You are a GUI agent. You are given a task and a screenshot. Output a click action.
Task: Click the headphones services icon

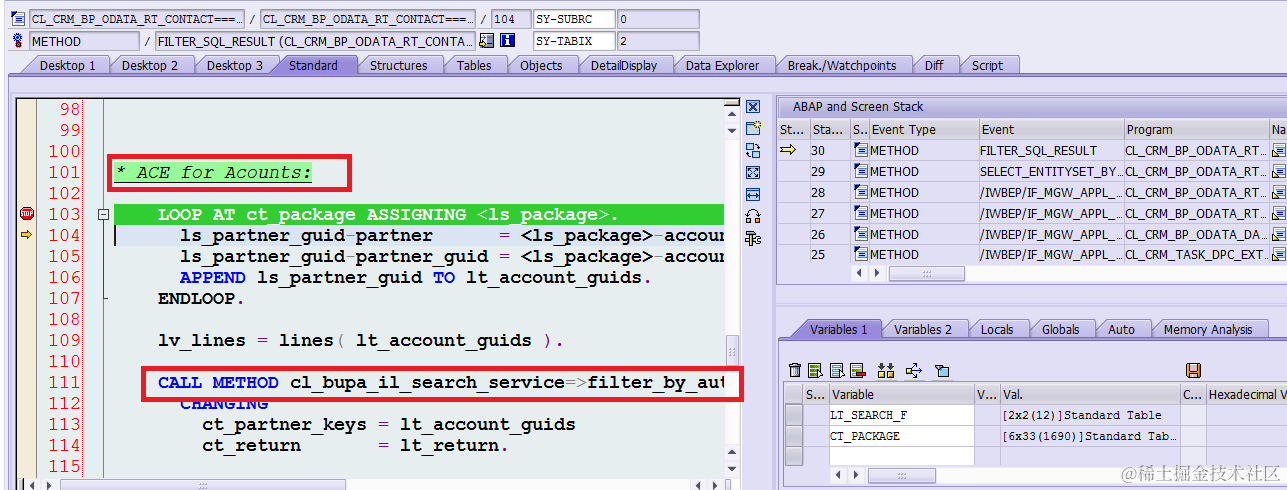754,216
